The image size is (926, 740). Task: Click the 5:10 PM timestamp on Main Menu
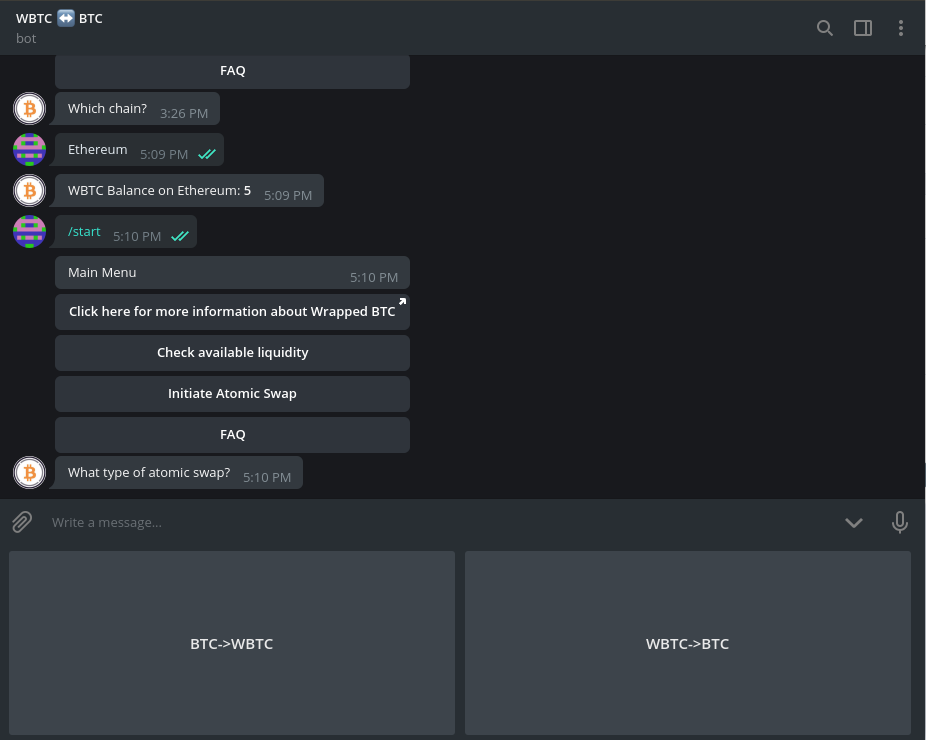[374, 278]
